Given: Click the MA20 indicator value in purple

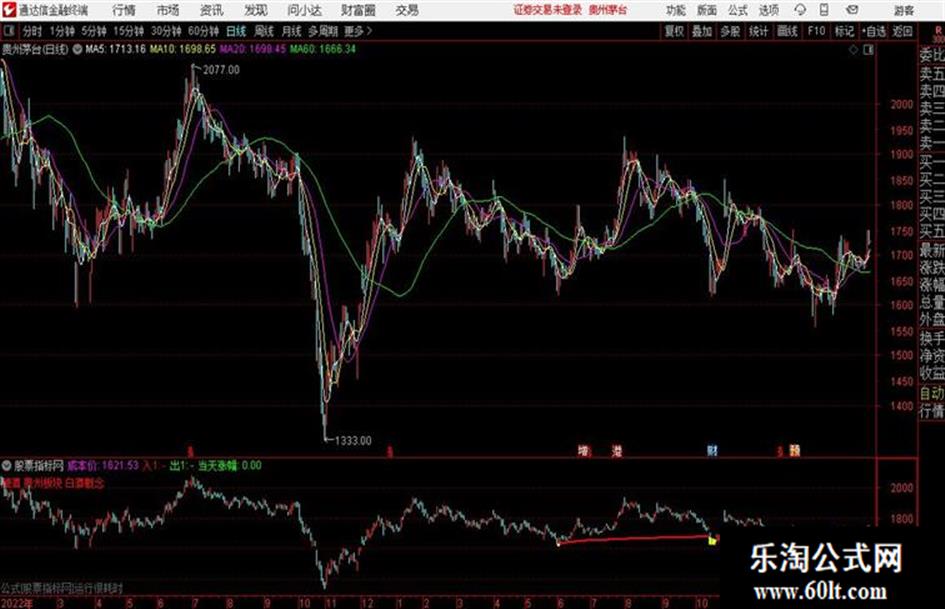Looking at the screenshot, I should [x=253, y=49].
